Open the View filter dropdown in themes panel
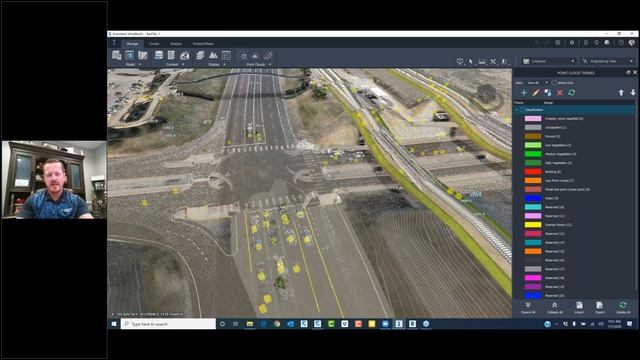Viewport: 640px width, 360px height. click(538, 83)
